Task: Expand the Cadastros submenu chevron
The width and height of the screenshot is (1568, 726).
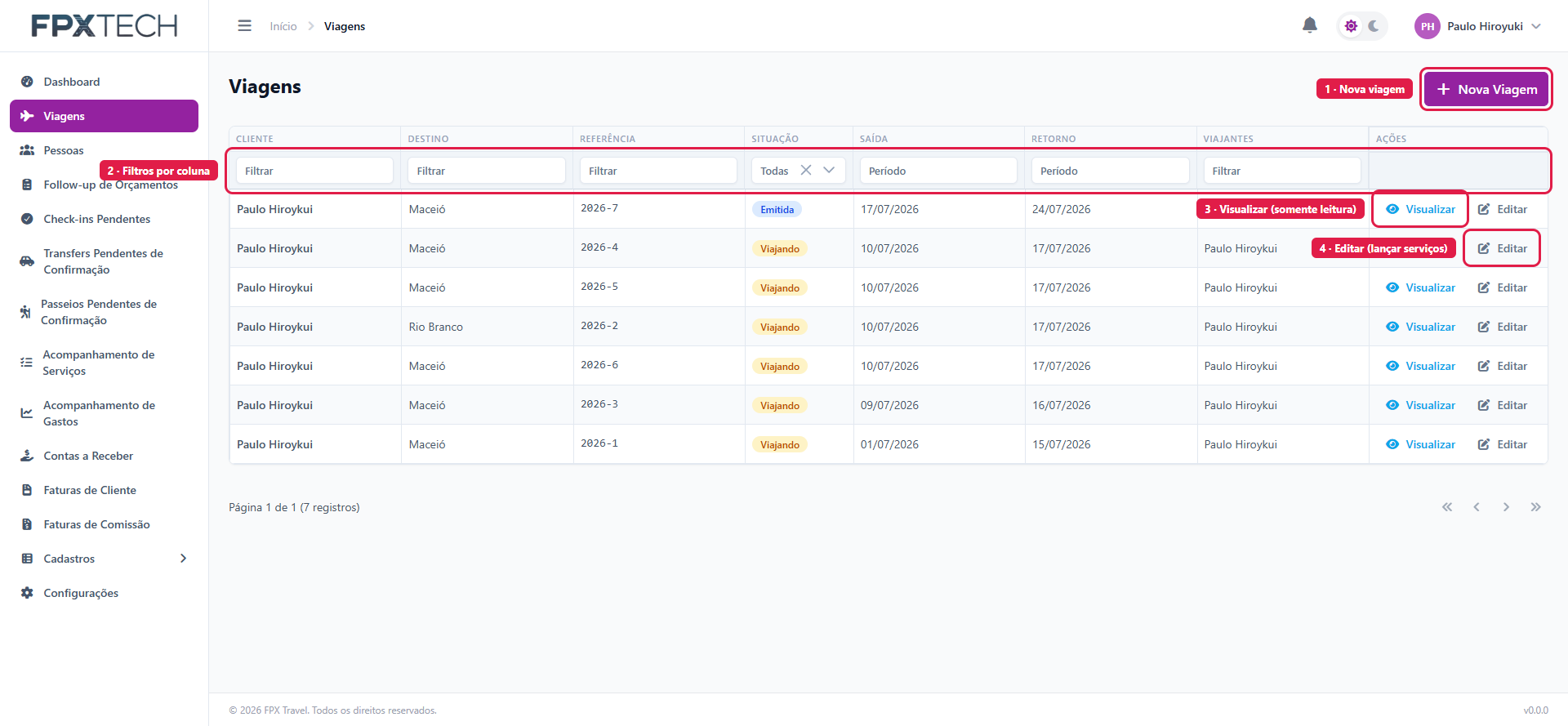Action: pos(183,559)
